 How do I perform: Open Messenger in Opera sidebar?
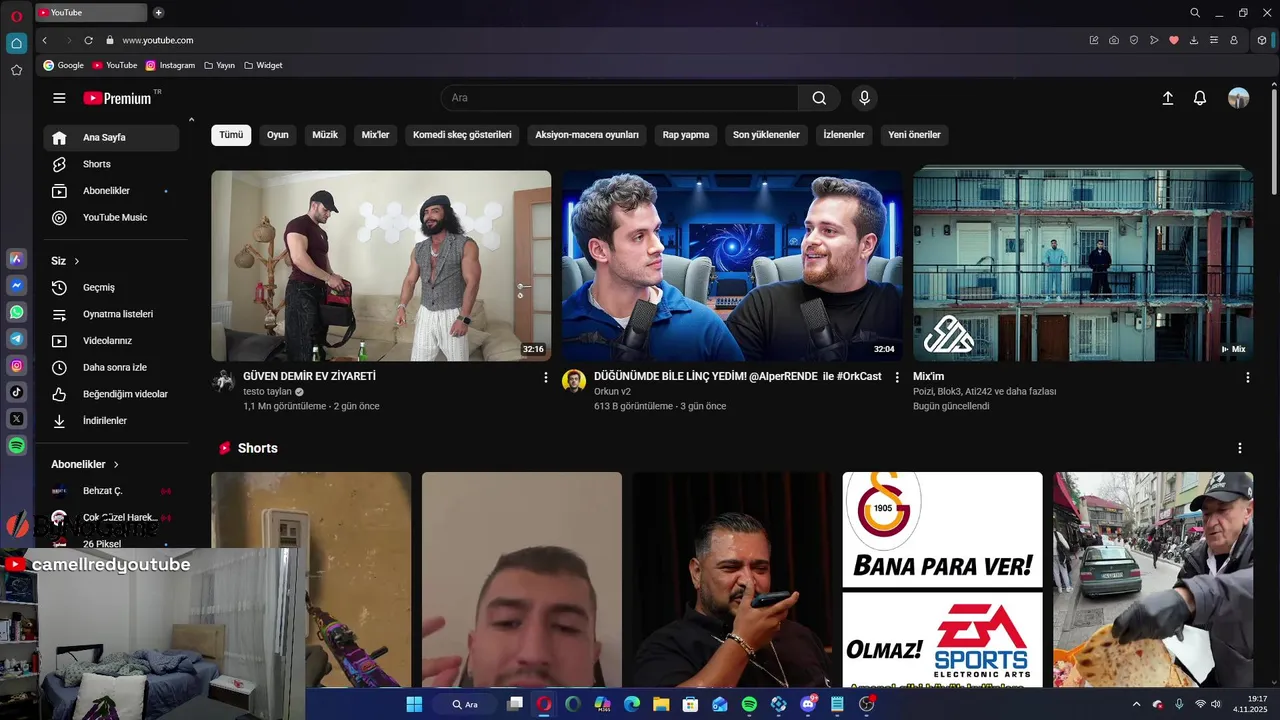pos(16,286)
